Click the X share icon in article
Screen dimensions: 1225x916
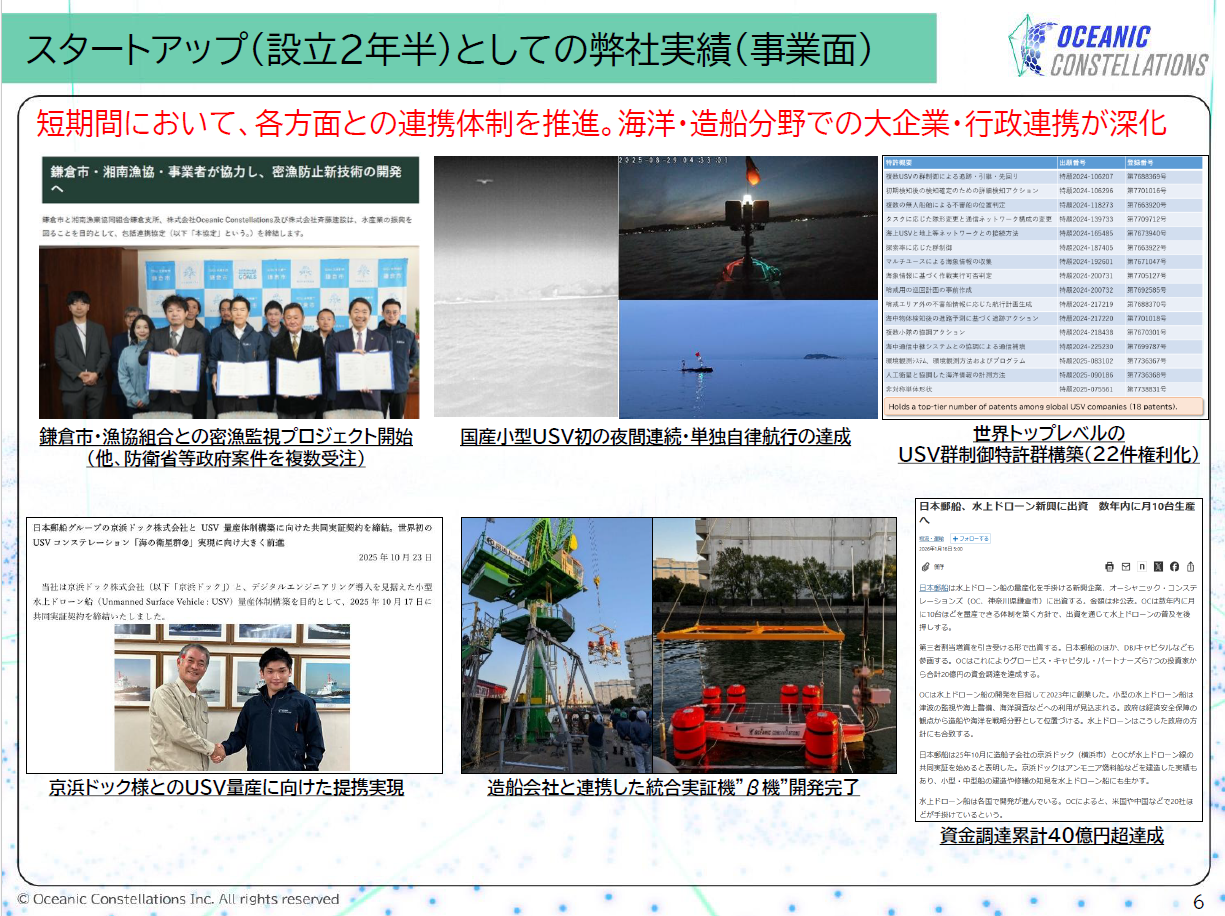pyautogui.click(x=1158, y=567)
